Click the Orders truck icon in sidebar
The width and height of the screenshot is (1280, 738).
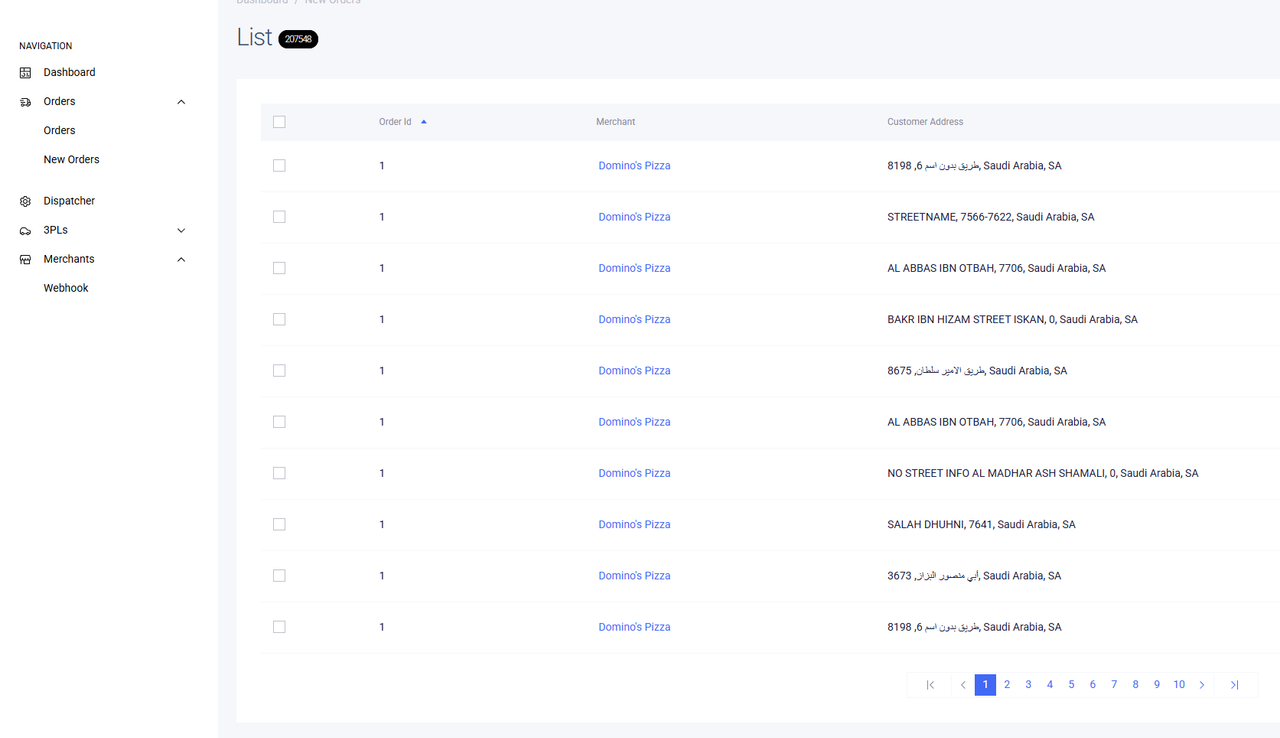coord(25,102)
